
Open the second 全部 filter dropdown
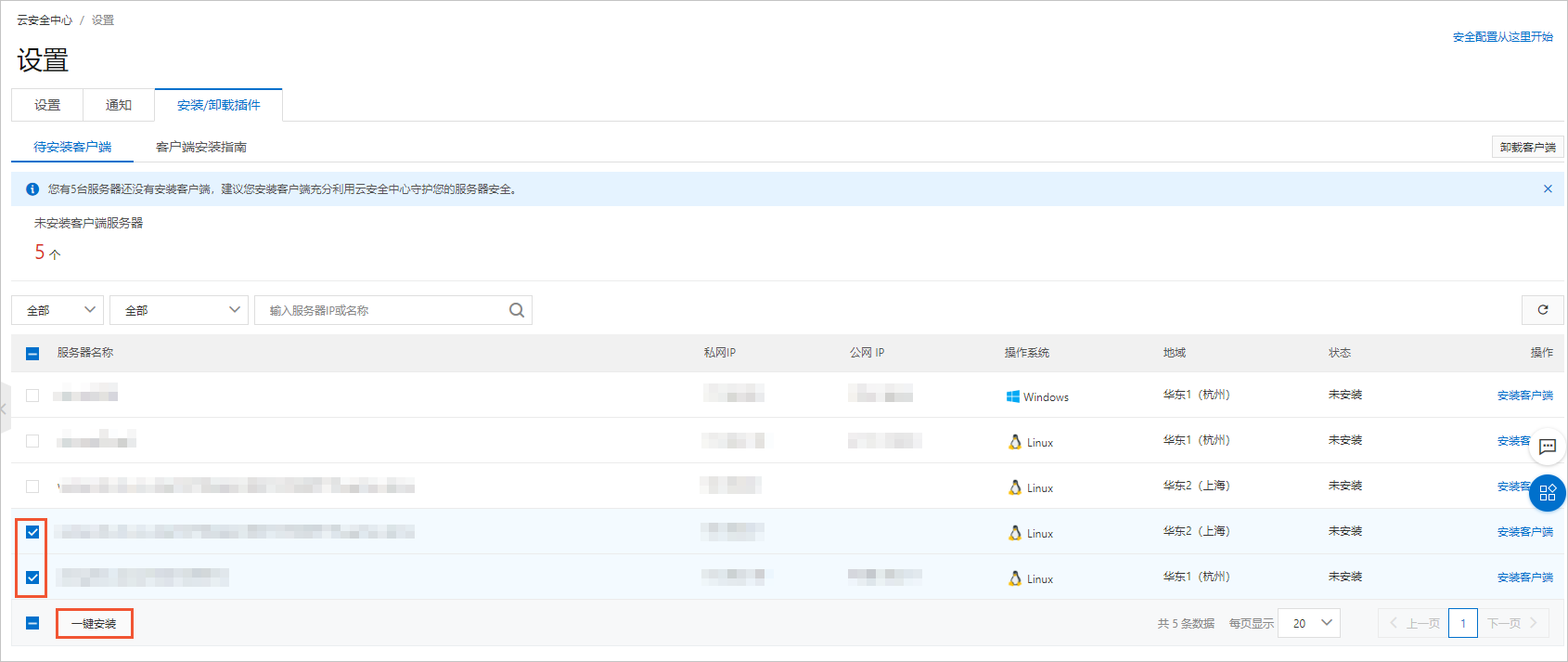click(x=179, y=310)
